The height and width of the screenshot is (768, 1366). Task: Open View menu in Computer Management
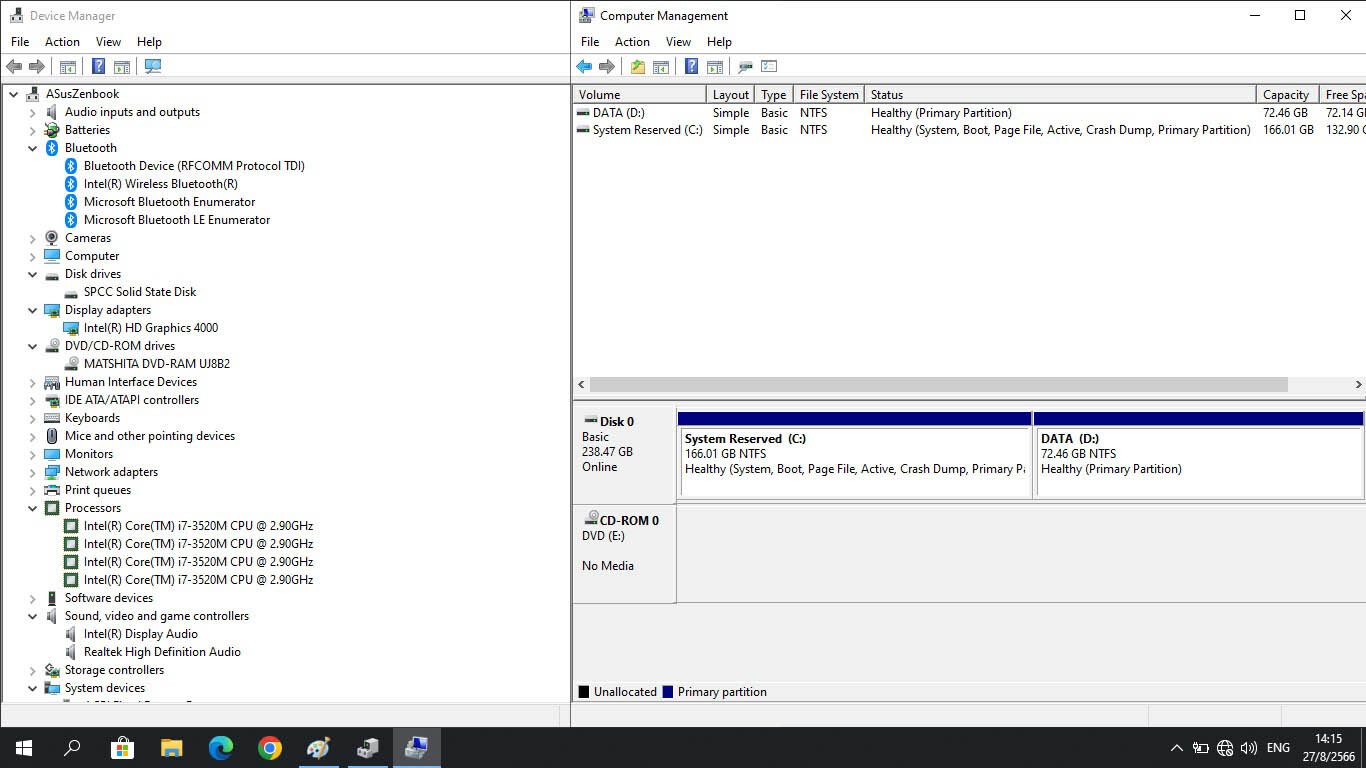click(x=678, y=42)
